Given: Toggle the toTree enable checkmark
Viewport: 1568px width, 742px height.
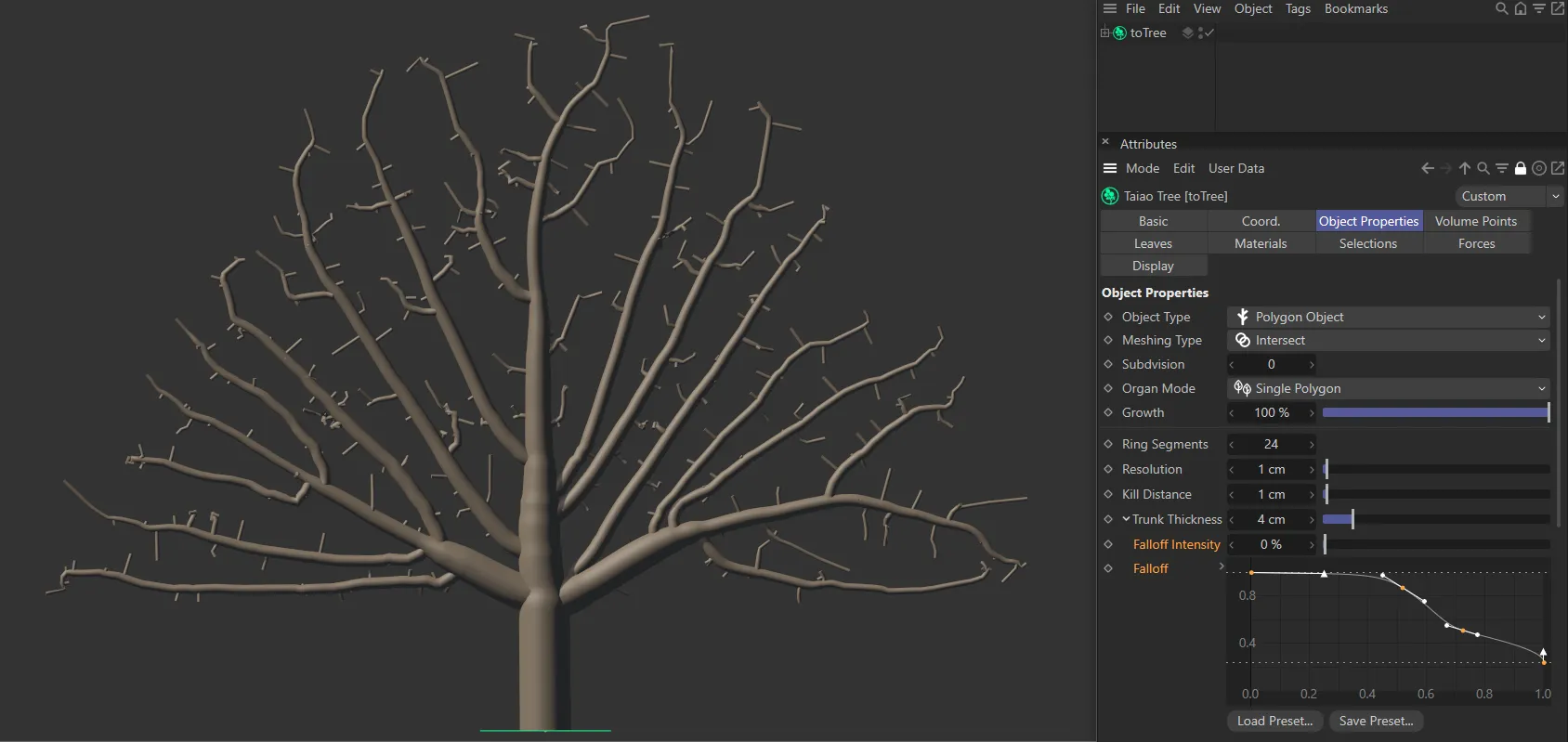Looking at the screenshot, I should point(1209,33).
